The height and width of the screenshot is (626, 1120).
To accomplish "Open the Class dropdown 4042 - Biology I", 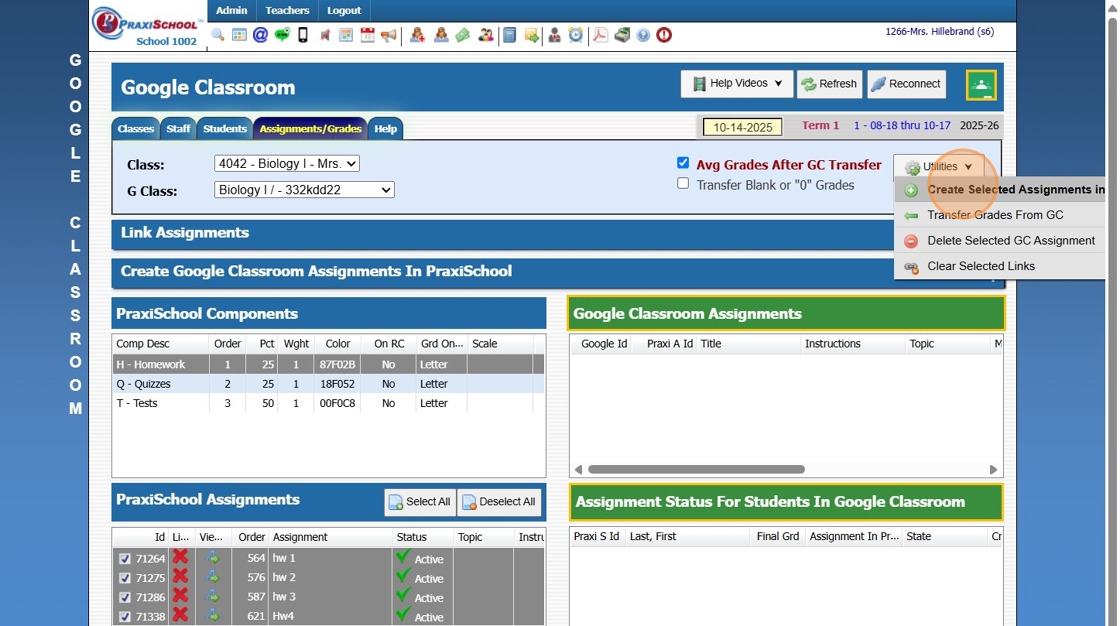I will tap(286, 164).
